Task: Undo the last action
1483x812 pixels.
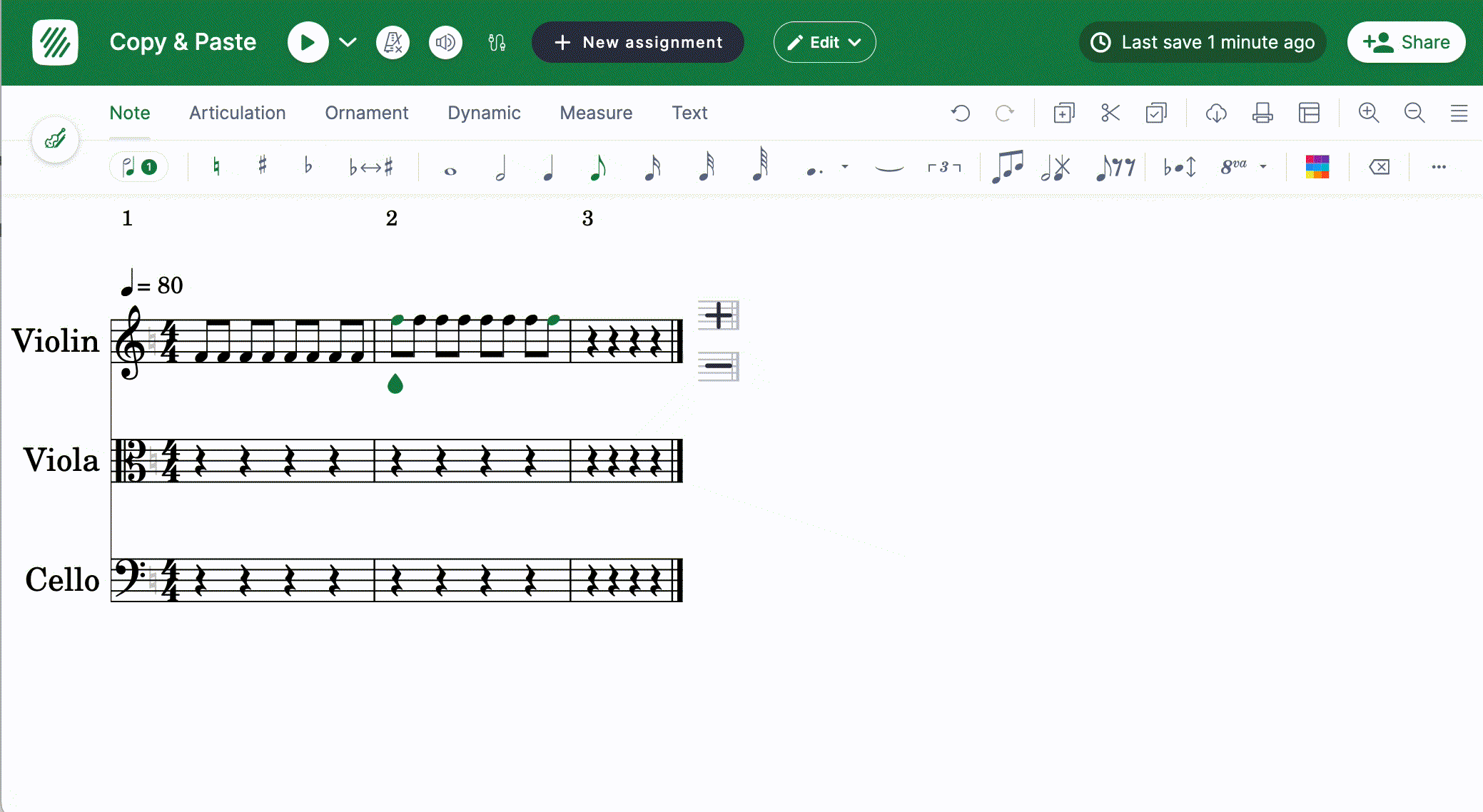Action: point(961,113)
